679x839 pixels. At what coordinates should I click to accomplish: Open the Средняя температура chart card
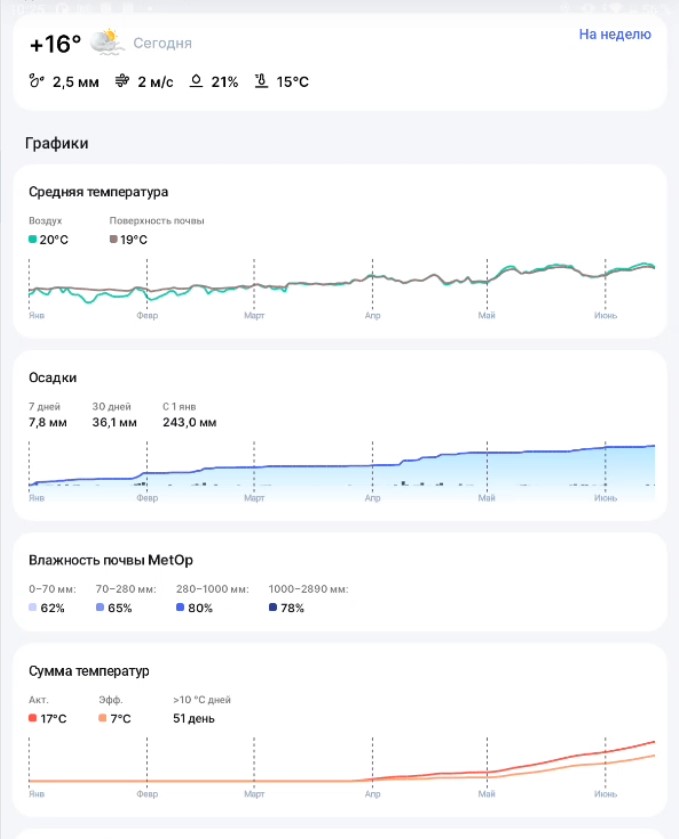click(340, 251)
